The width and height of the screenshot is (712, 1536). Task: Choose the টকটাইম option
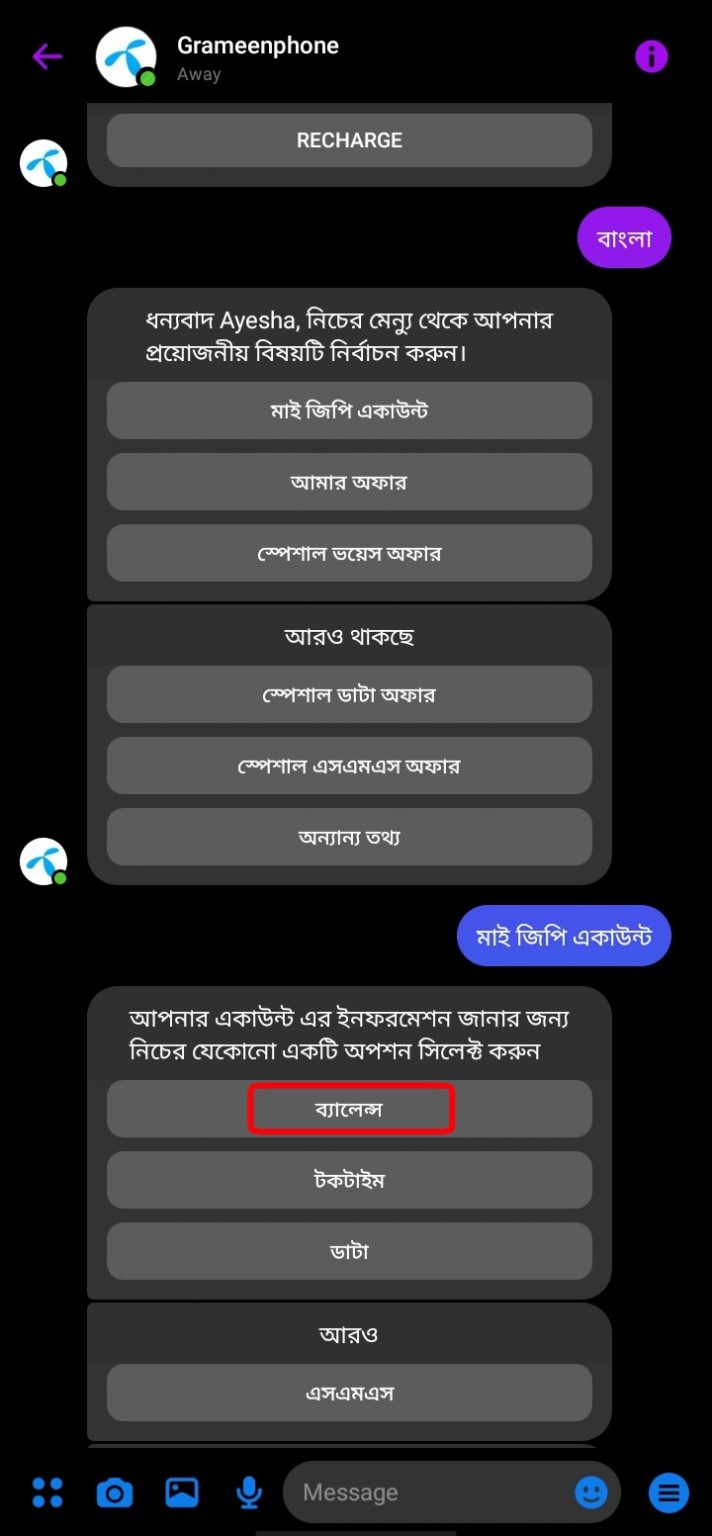point(349,1180)
